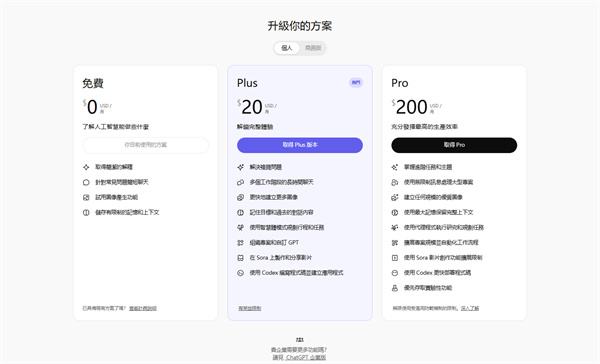
Task: Click the Sora video icon in Plus plan
Action: 240,258
